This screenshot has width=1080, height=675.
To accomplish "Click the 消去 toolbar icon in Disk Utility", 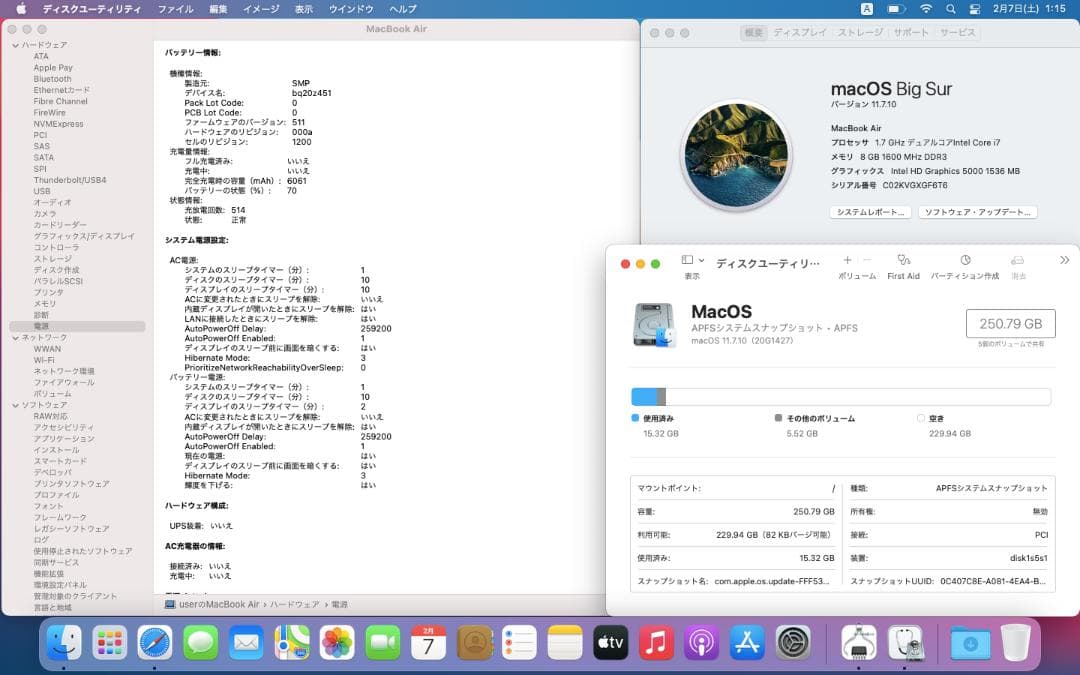I will [1017, 260].
